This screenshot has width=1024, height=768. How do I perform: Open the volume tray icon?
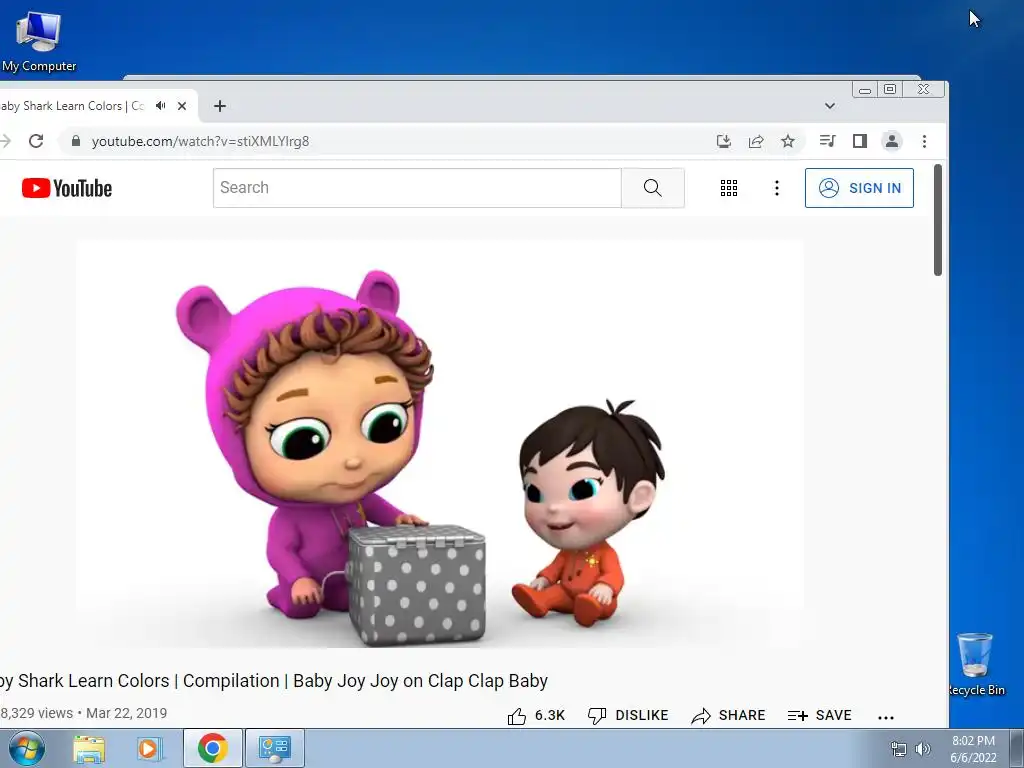click(x=923, y=749)
